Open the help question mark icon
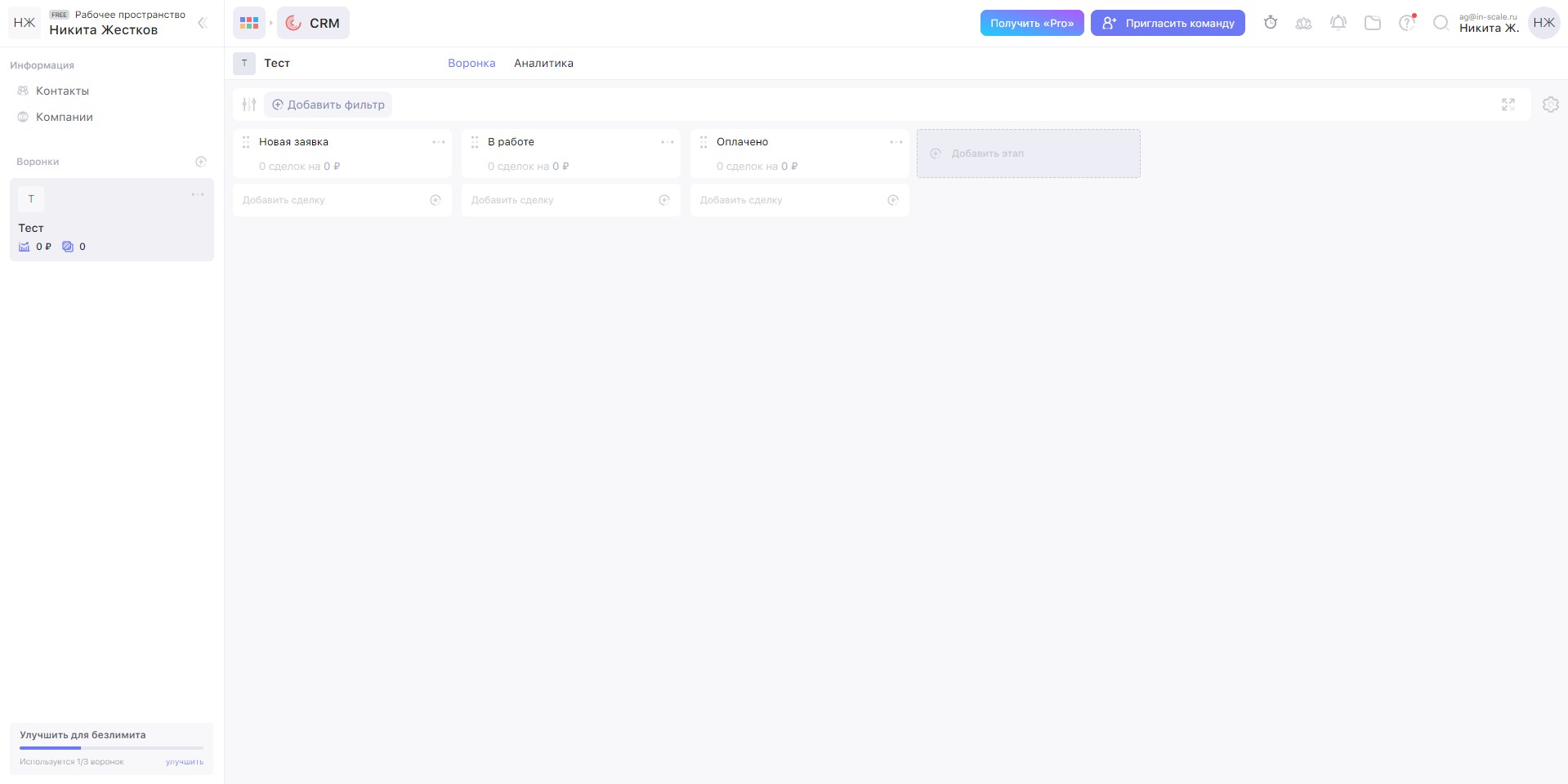 [x=1407, y=23]
